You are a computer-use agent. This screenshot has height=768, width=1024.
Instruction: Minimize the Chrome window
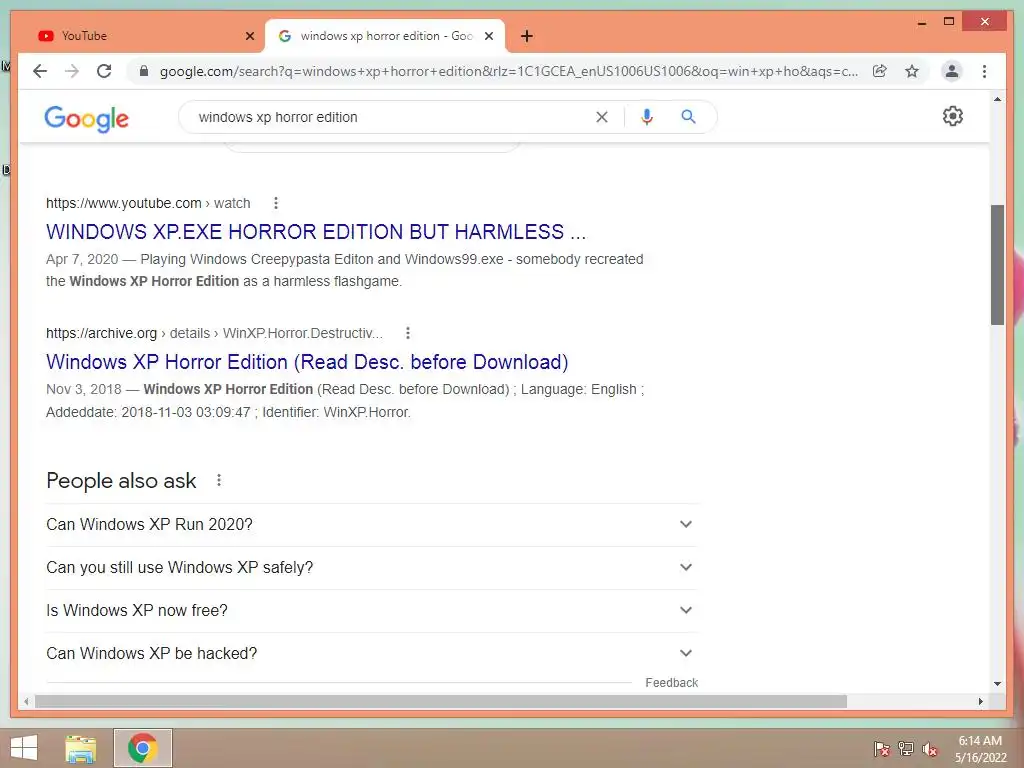921,22
